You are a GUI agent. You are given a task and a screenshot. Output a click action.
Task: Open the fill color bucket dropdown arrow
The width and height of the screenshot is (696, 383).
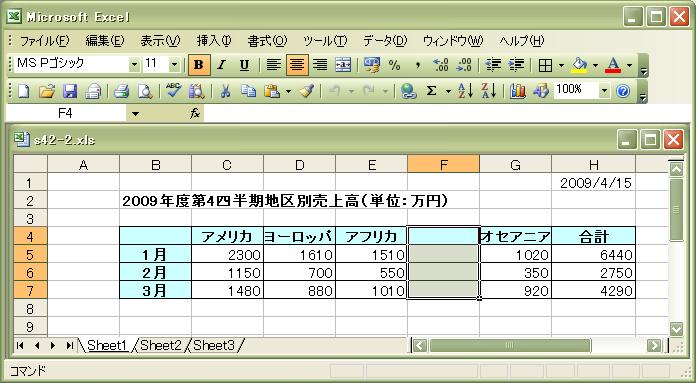[595, 65]
